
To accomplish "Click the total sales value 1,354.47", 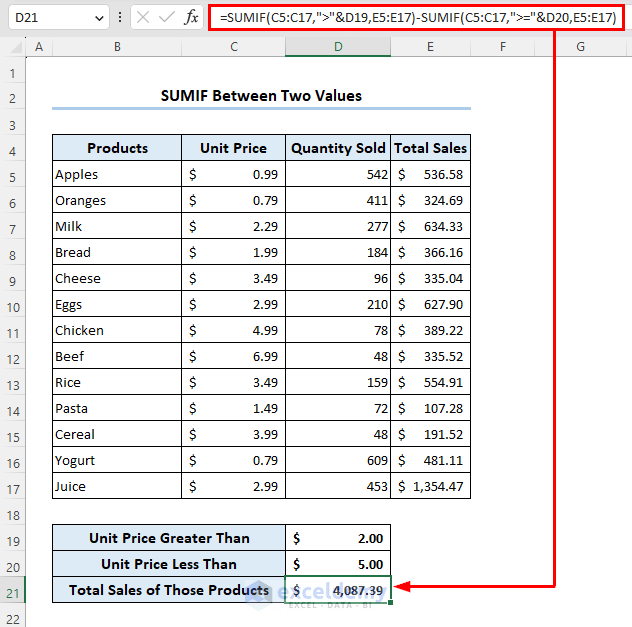I will pyautogui.click(x=430, y=486).
